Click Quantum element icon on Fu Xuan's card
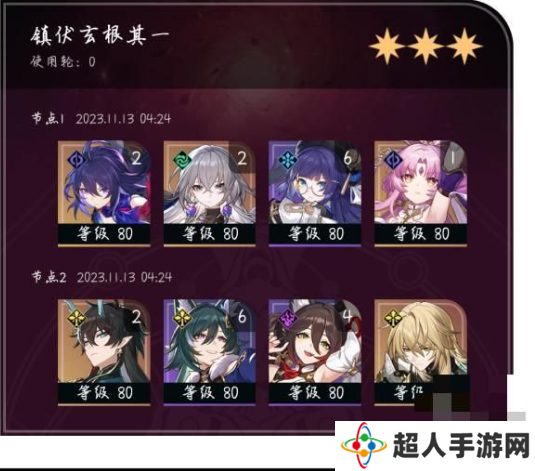 391,159
